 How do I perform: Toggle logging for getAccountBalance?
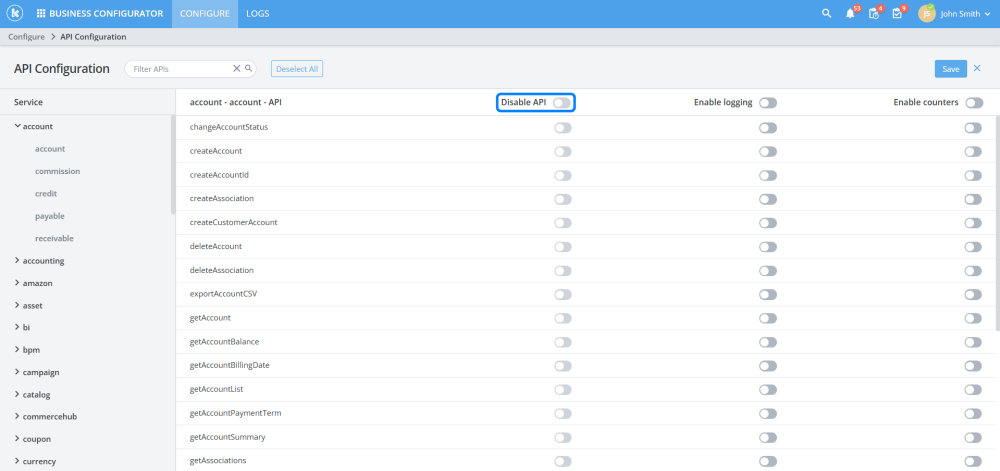point(768,342)
